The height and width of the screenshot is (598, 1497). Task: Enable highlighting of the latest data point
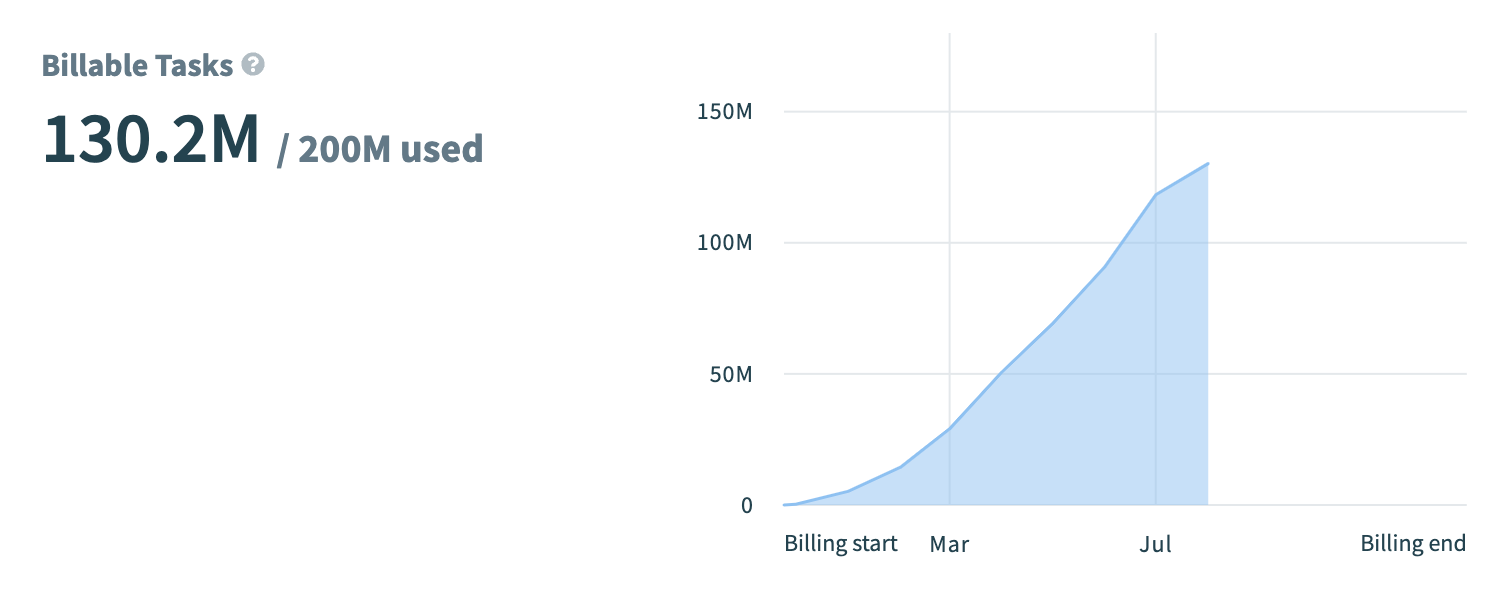pyautogui.click(x=1207, y=162)
